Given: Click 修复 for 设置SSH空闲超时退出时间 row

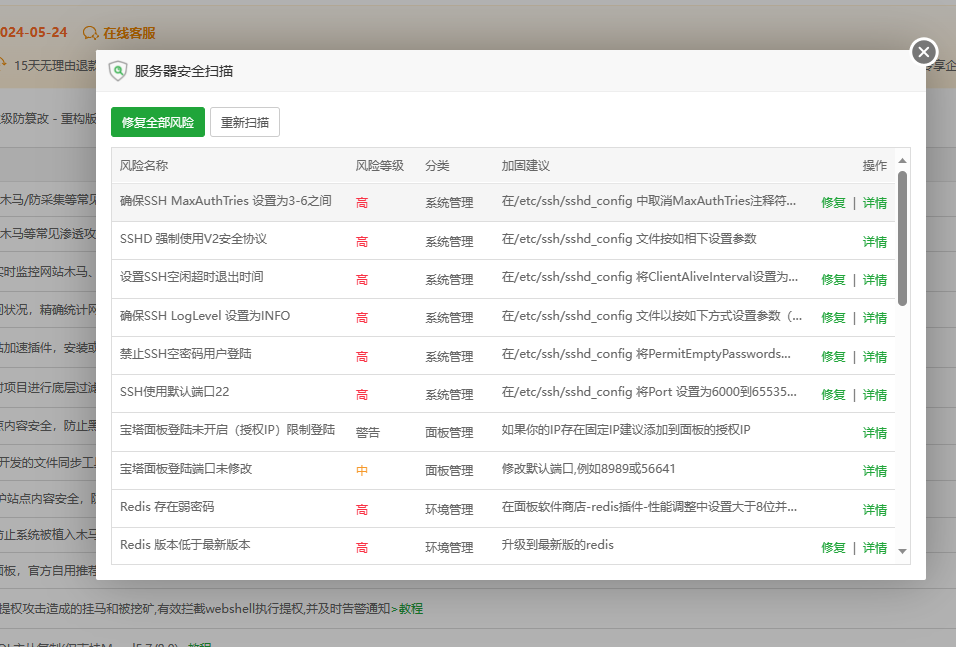Looking at the screenshot, I should [833, 280].
